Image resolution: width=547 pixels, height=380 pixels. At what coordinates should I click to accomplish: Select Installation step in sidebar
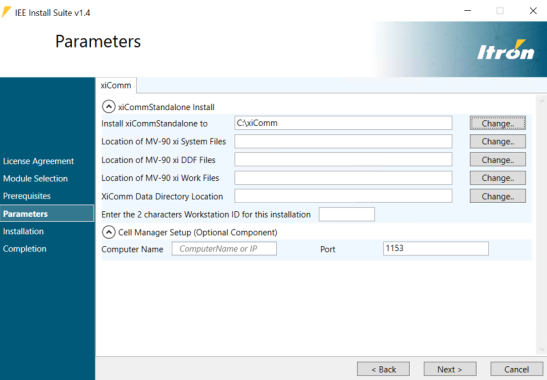coord(23,231)
